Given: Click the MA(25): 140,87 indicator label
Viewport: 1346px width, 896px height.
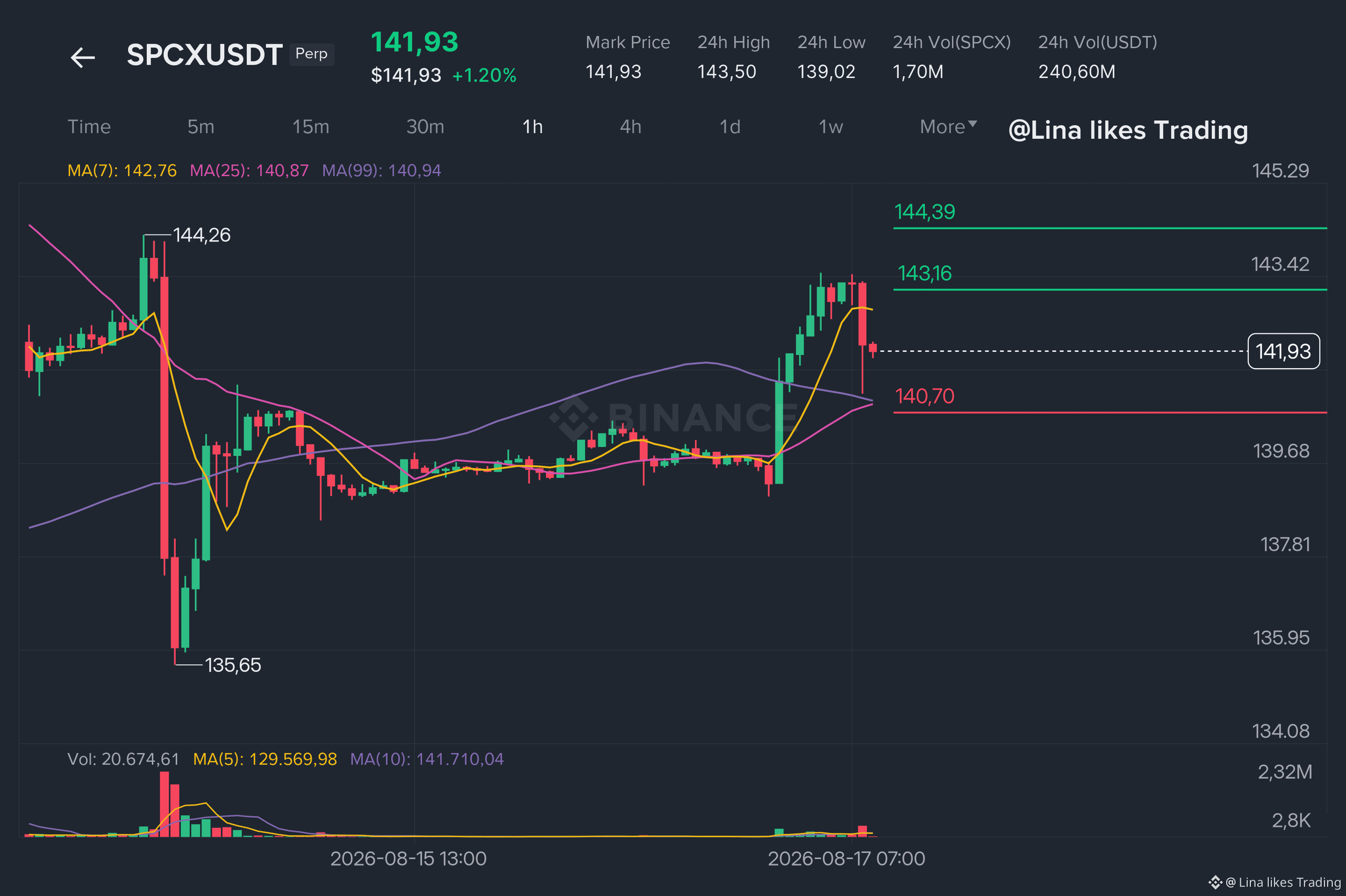Looking at the screenshot, I should (x=249, y=170).
